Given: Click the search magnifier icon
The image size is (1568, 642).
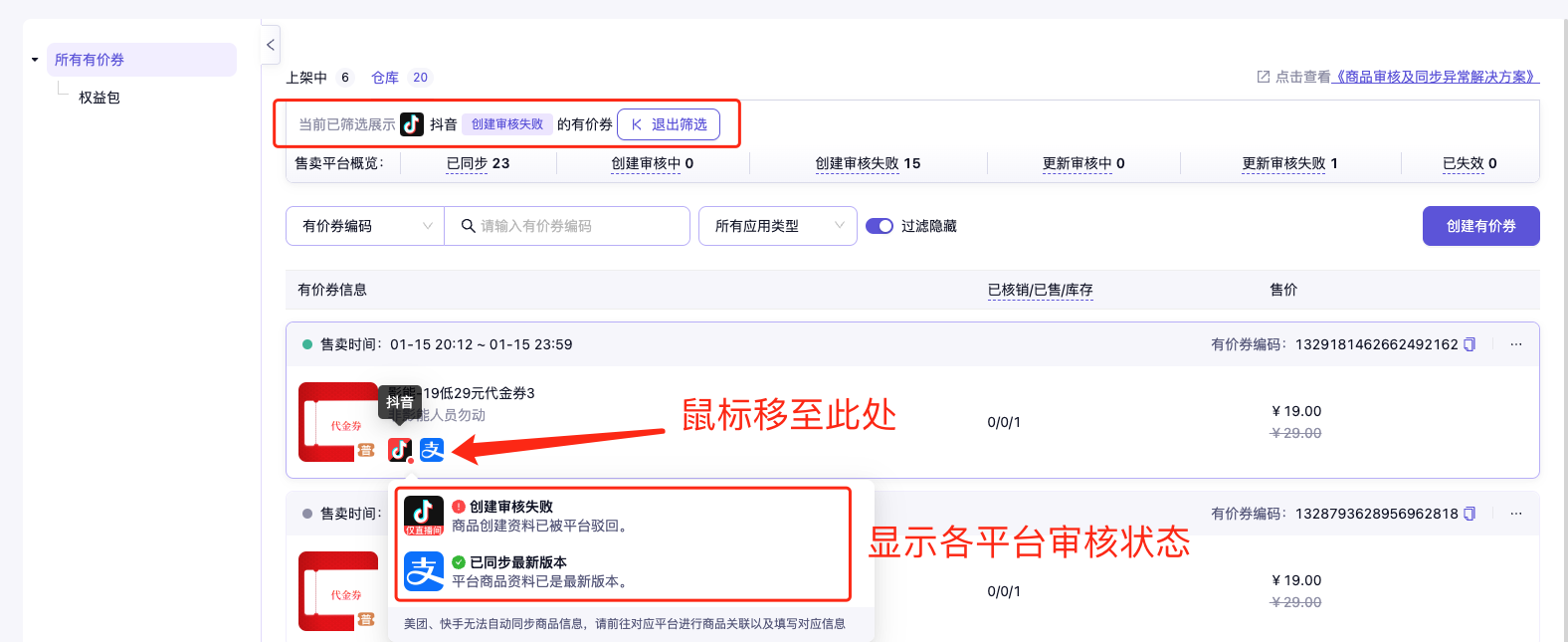Looking at the screenshot, I should 468,226.
